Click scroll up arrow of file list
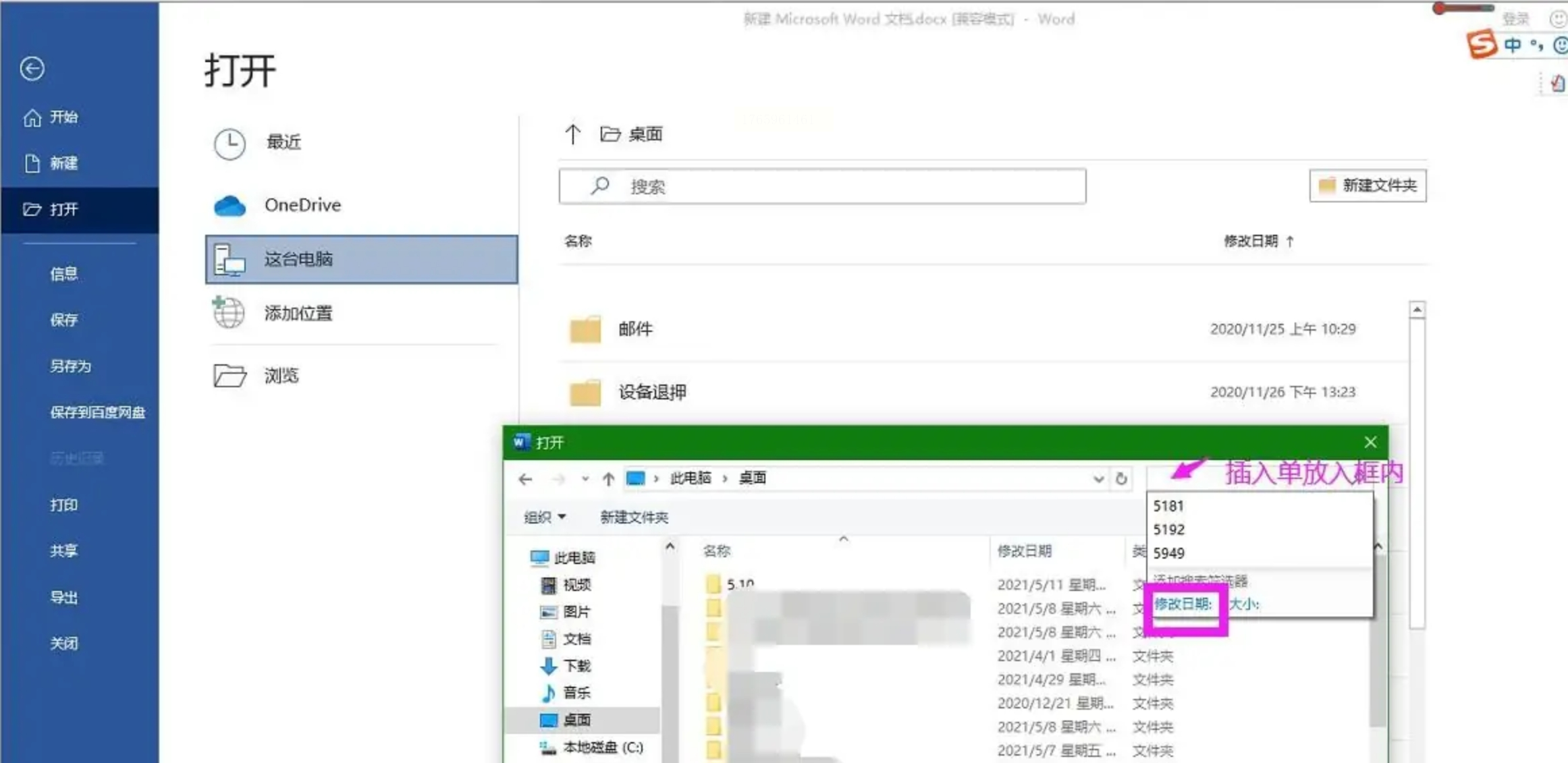 [x=1417, y=310]
